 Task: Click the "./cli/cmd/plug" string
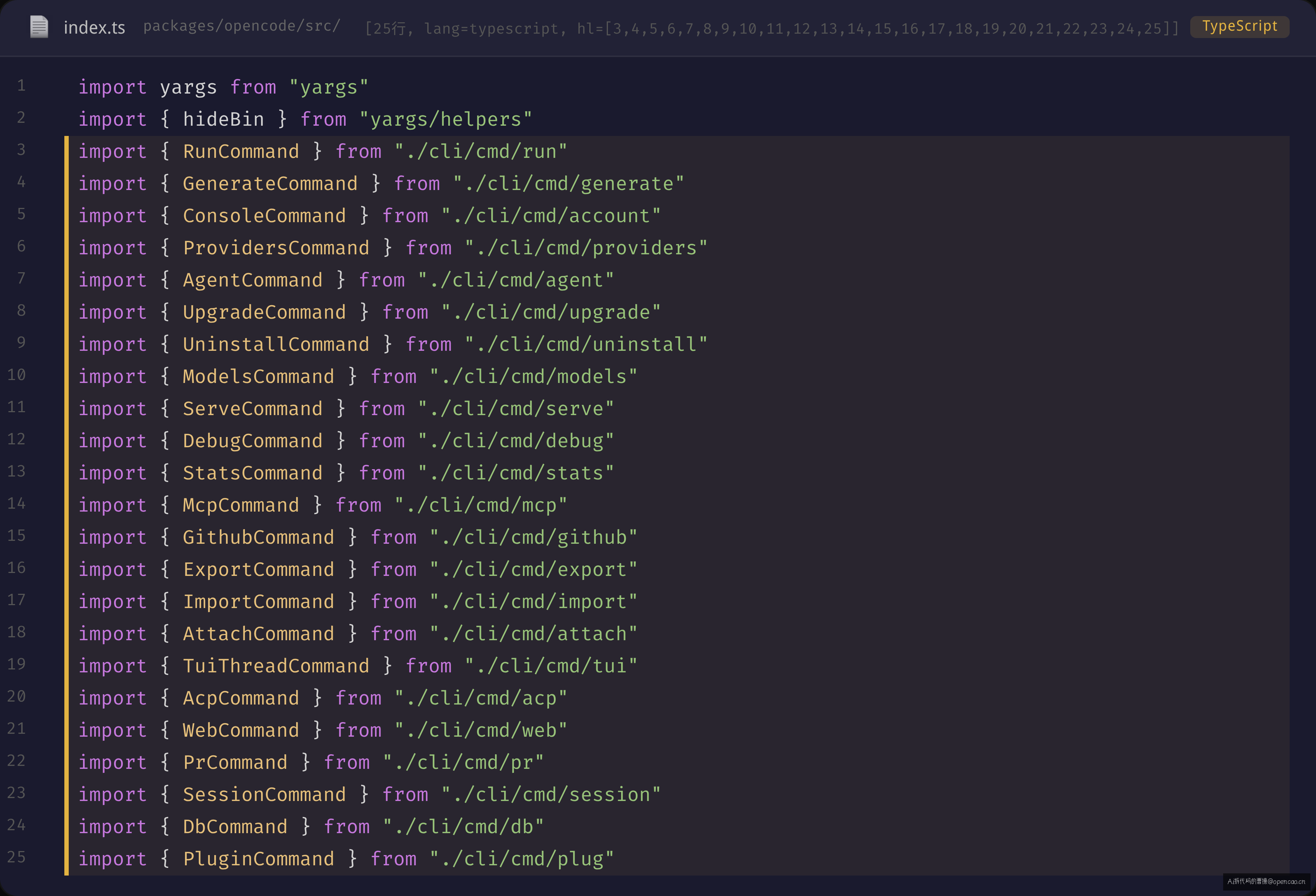click(522, 859)
